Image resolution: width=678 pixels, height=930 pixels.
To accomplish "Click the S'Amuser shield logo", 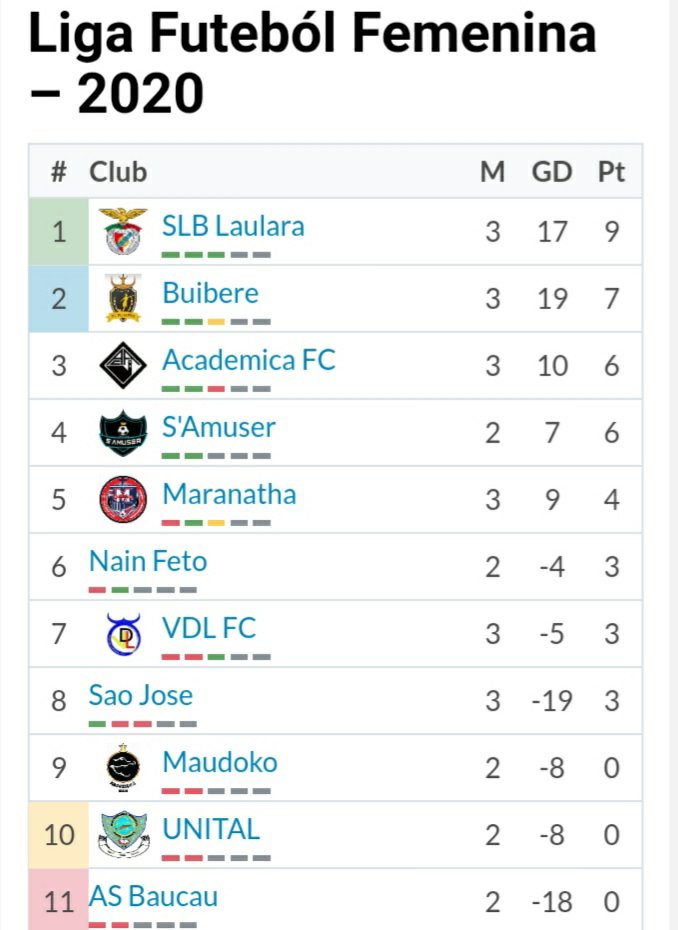I will 124,433.
